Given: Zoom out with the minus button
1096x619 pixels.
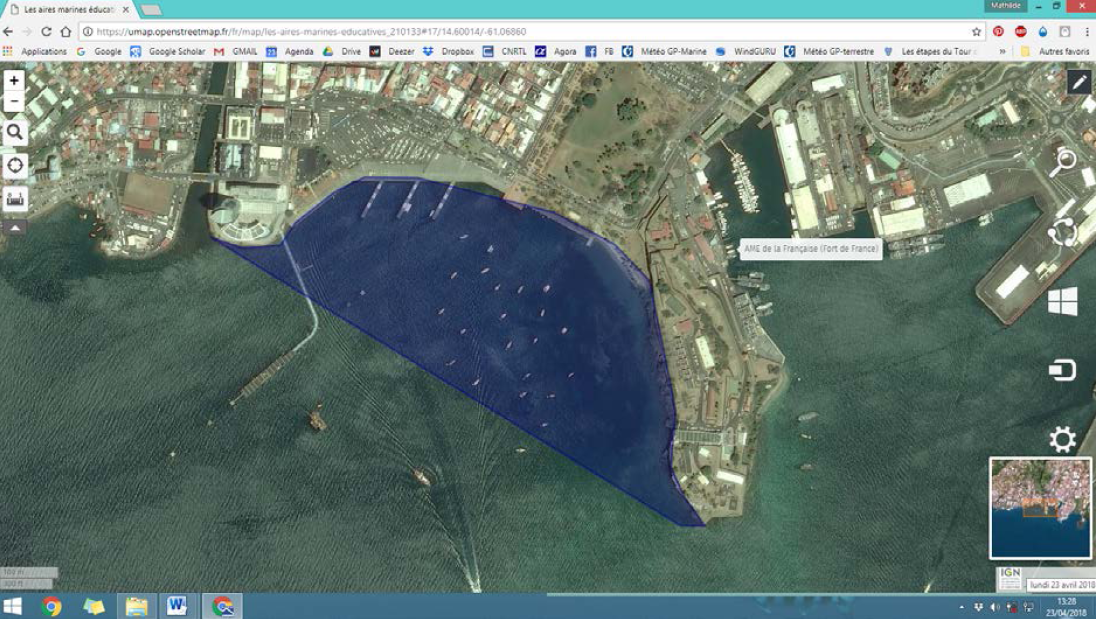Looking at the screenshot, I should pyautogui.click(x=14, y=102).
